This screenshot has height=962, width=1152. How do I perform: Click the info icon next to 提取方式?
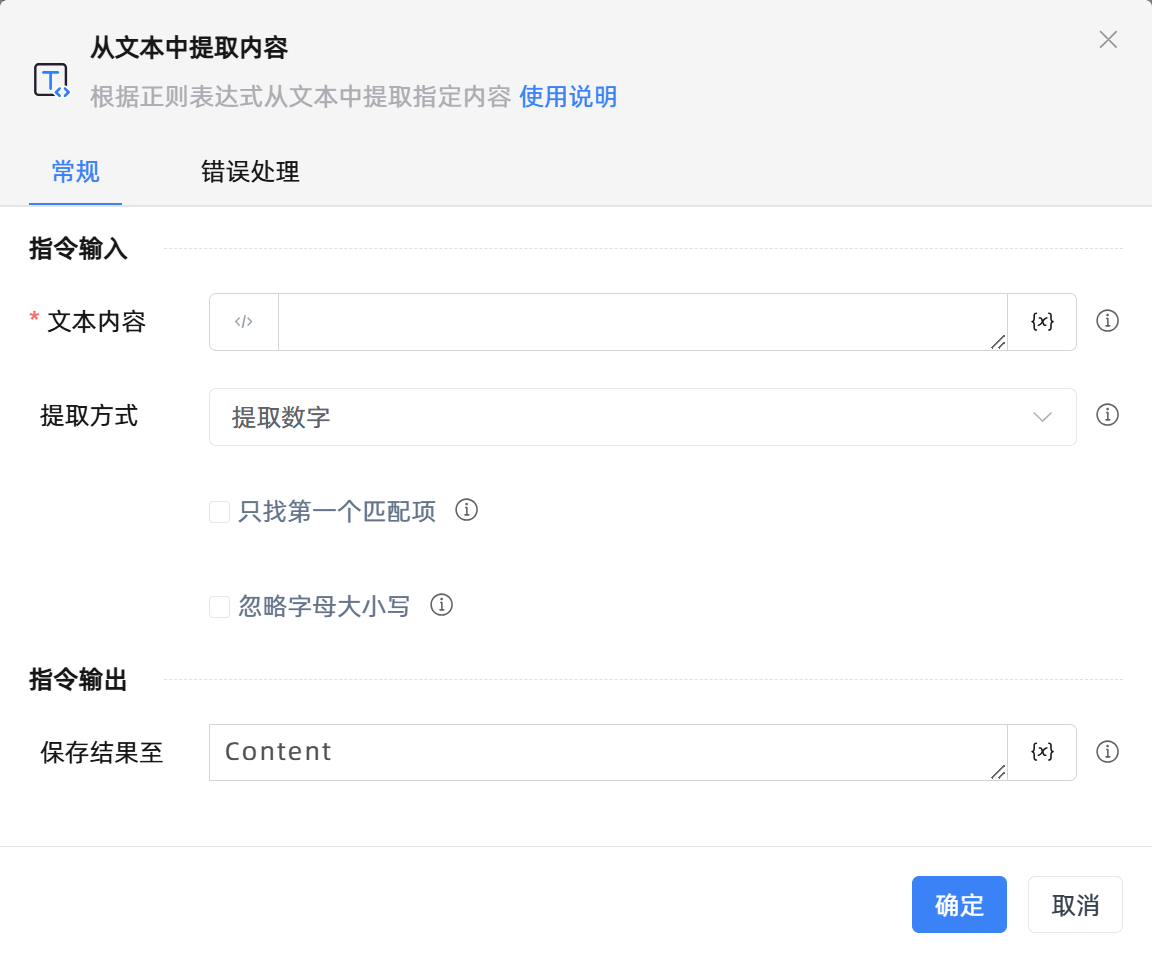click(1107, 415)
